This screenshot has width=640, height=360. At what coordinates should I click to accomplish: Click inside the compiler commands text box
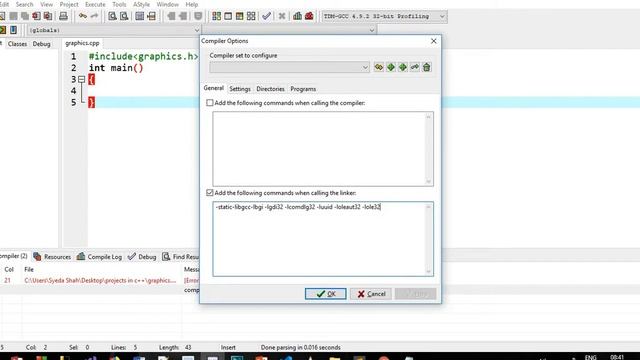tap(323, 149)
